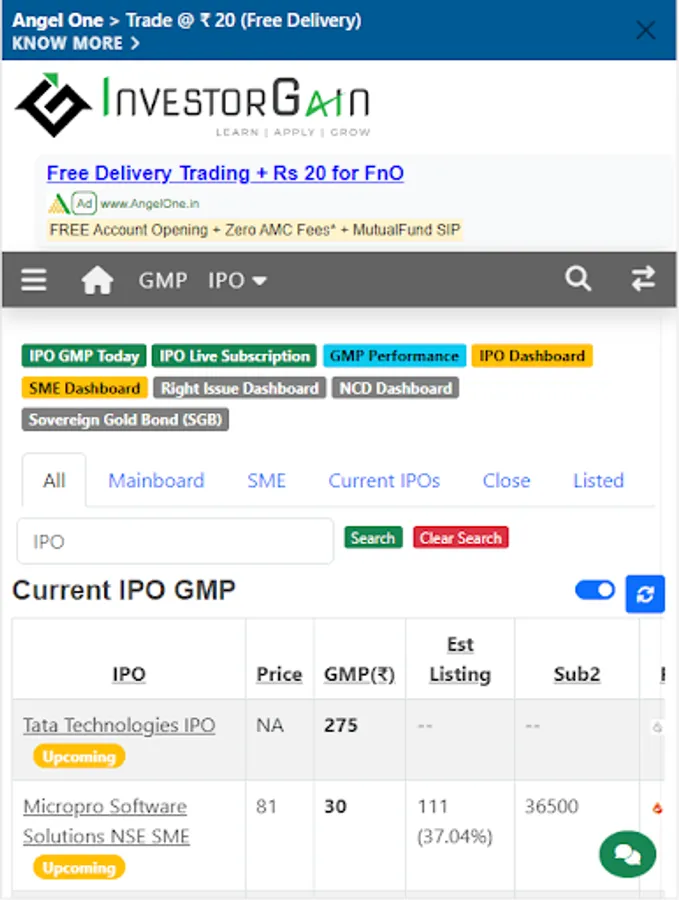The width and height of the screenshot is (679, 900).
Task: Open the InvestorGain logo homepage
Action: pos(192,105)
